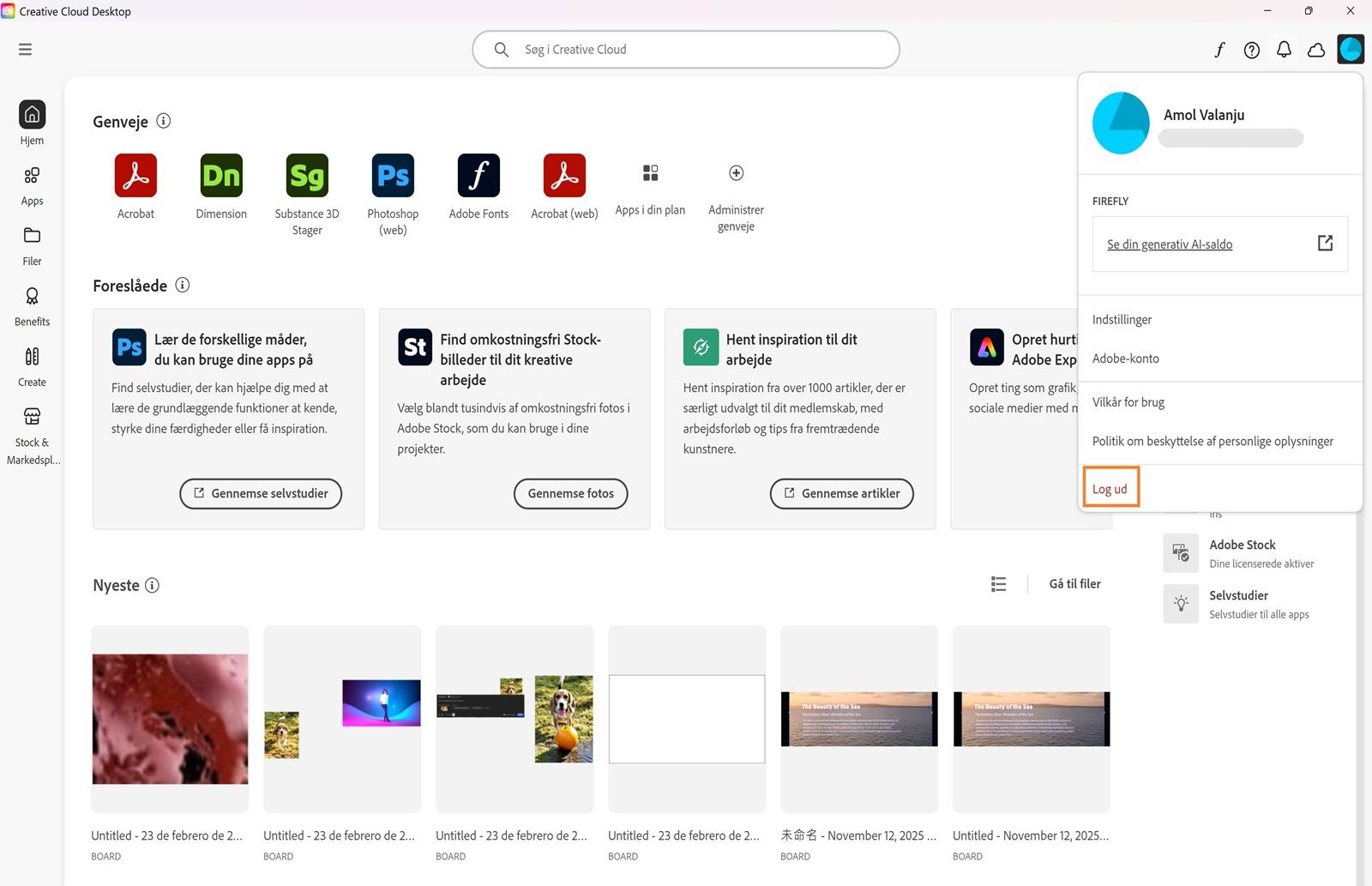Open Filer in the sidebar

pyautogui.click(x=32, y=246)
